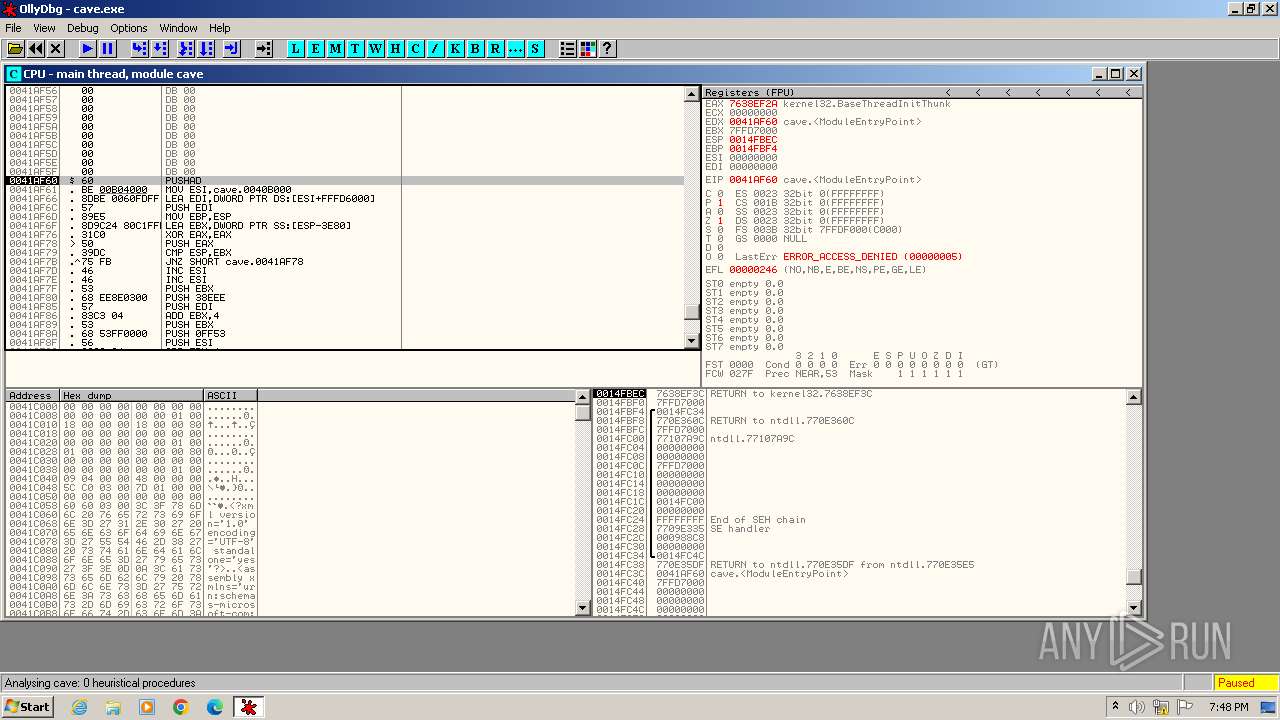Open debugging options list icon
The image size is (1280, 720).
point(568,49)
